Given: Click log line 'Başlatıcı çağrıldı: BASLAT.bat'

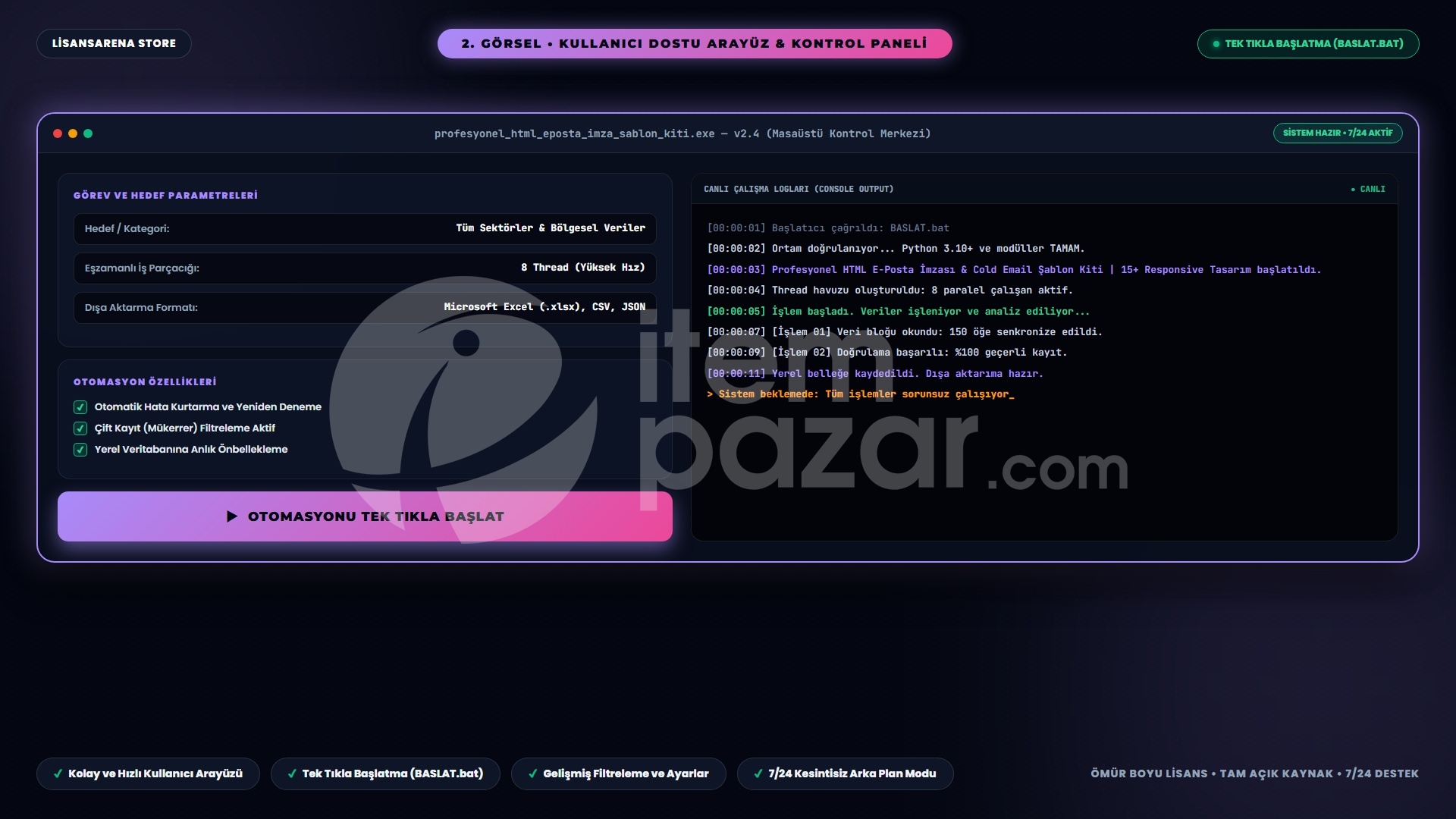Looking at the screenshot, I should tap(828, 228).
